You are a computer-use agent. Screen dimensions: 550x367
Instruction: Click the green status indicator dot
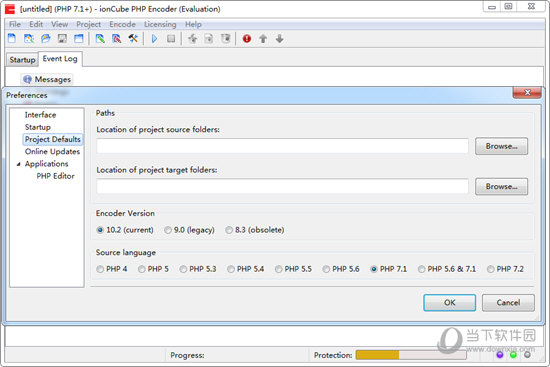click(514, 355)
